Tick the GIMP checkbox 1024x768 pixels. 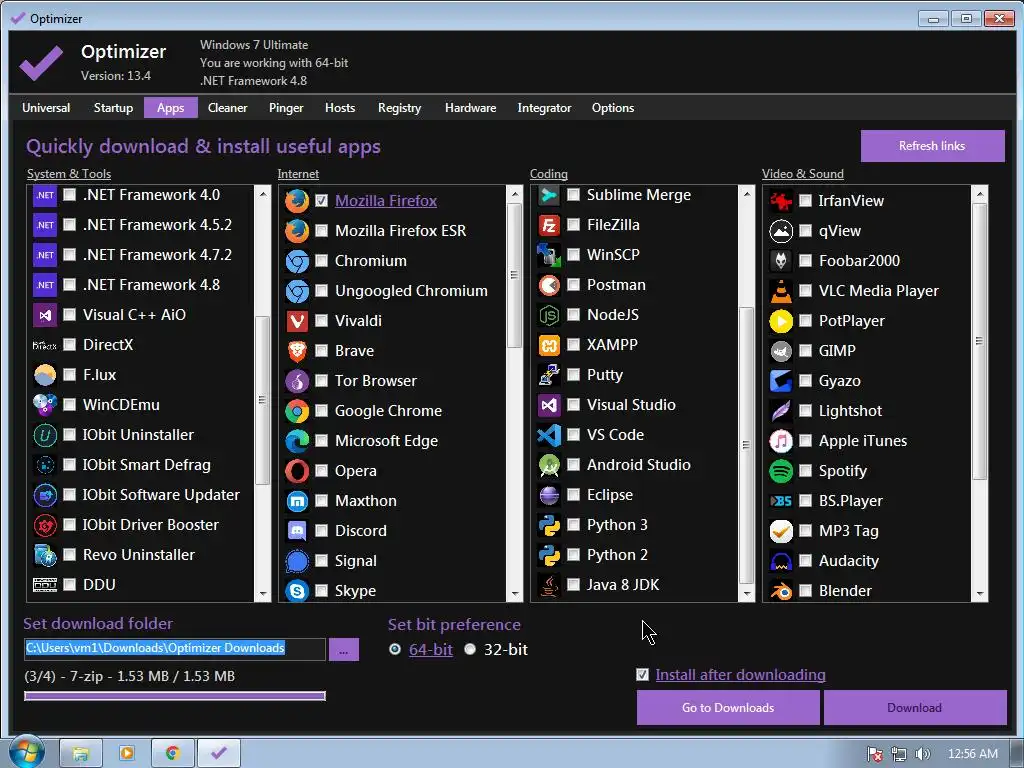click(x=806, y=351)
